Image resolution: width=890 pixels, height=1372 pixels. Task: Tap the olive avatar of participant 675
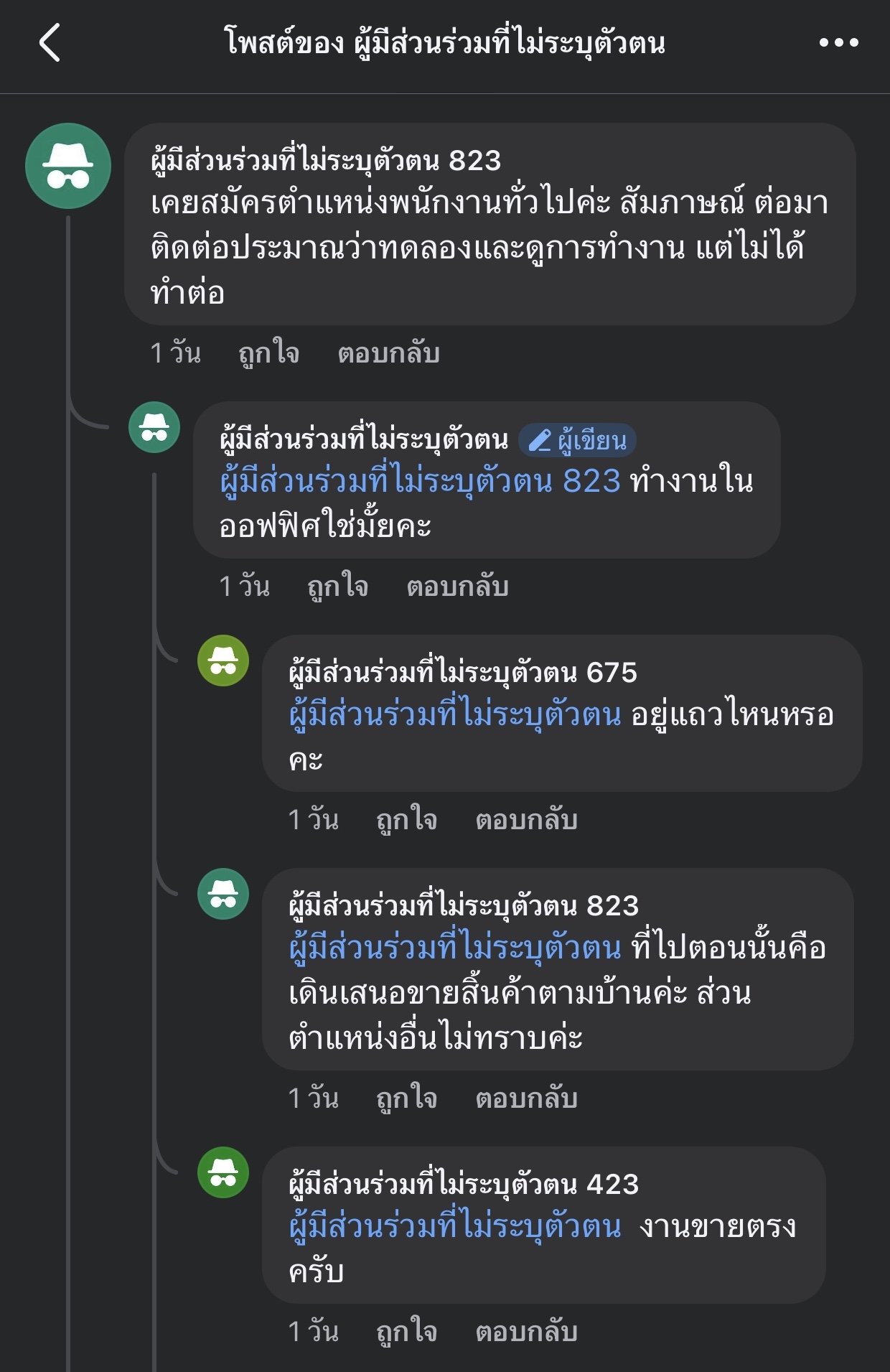[223, 661]
